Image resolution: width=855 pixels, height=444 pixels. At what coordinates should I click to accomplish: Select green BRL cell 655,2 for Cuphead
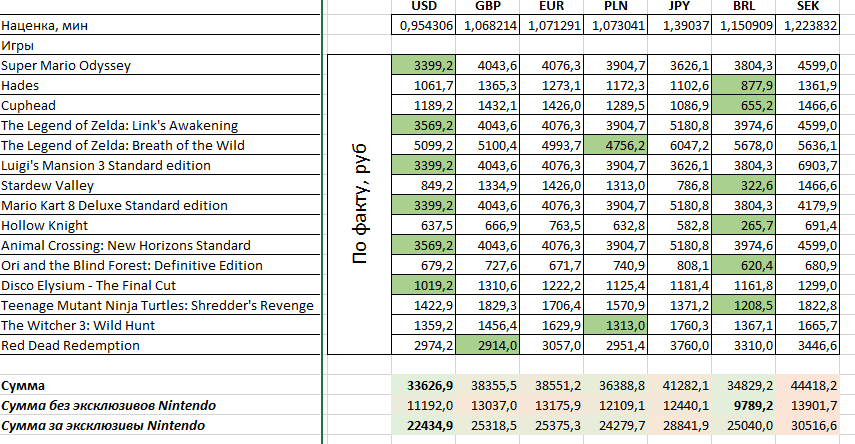[x=744, y=105]
